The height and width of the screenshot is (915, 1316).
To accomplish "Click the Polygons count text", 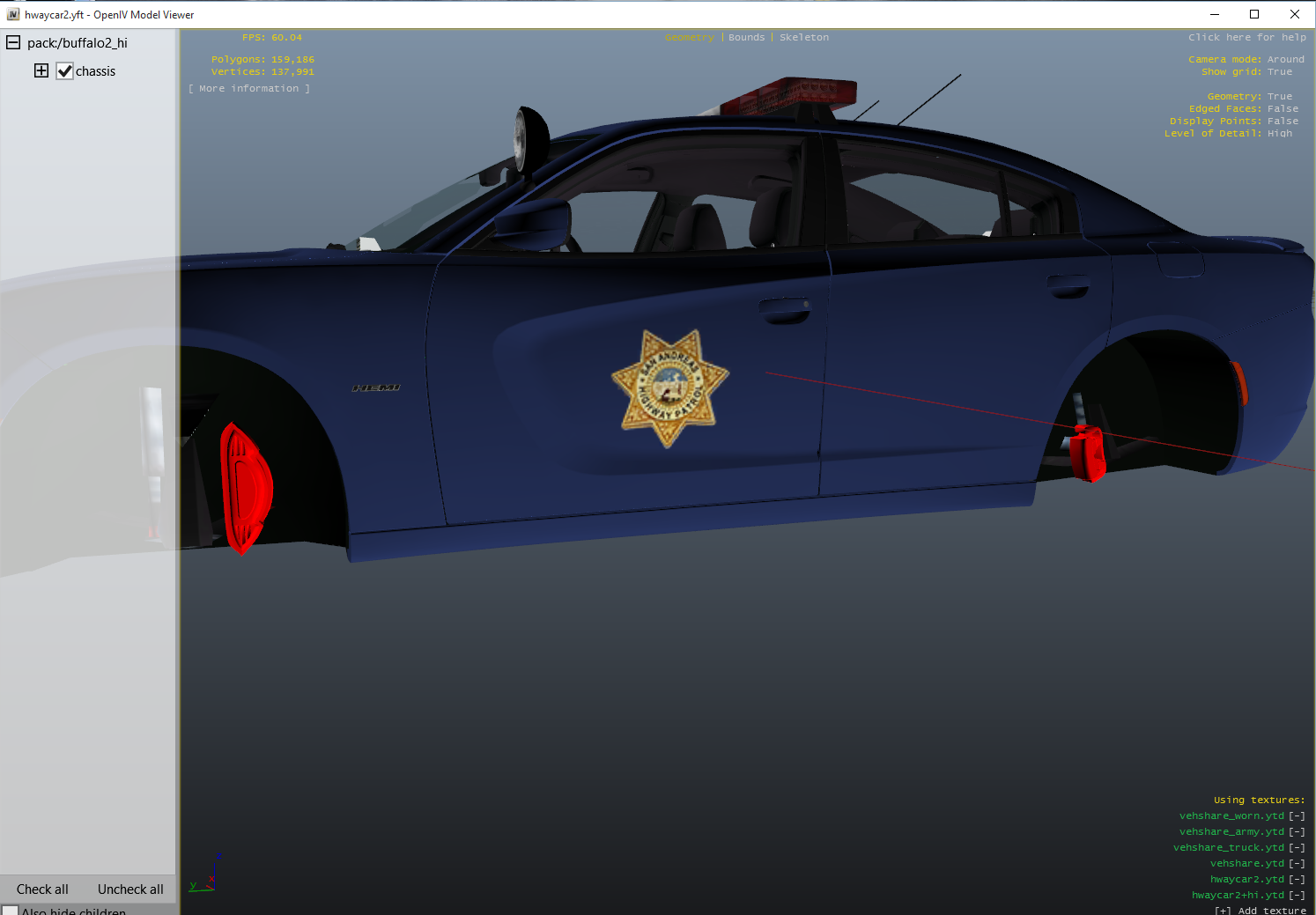I will point(262,59).
